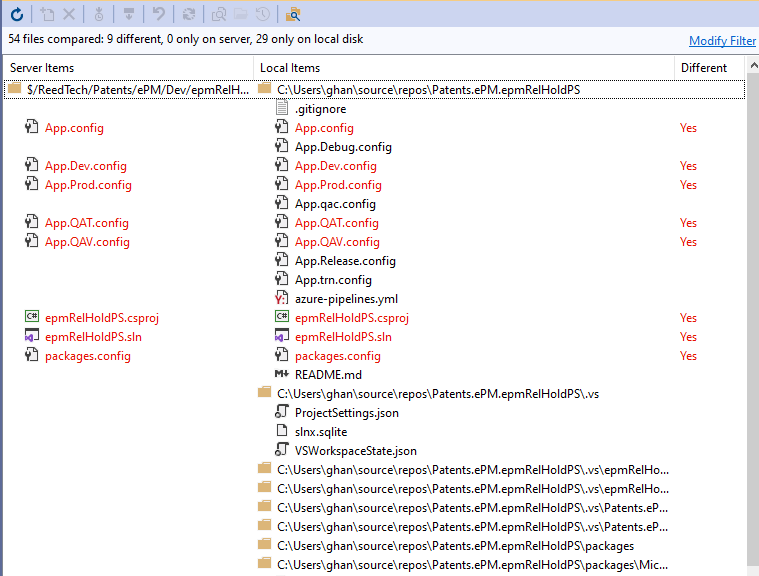759x576 pixels.
Task: Click the Delete X toolbar icon
Action: (69, 15)
